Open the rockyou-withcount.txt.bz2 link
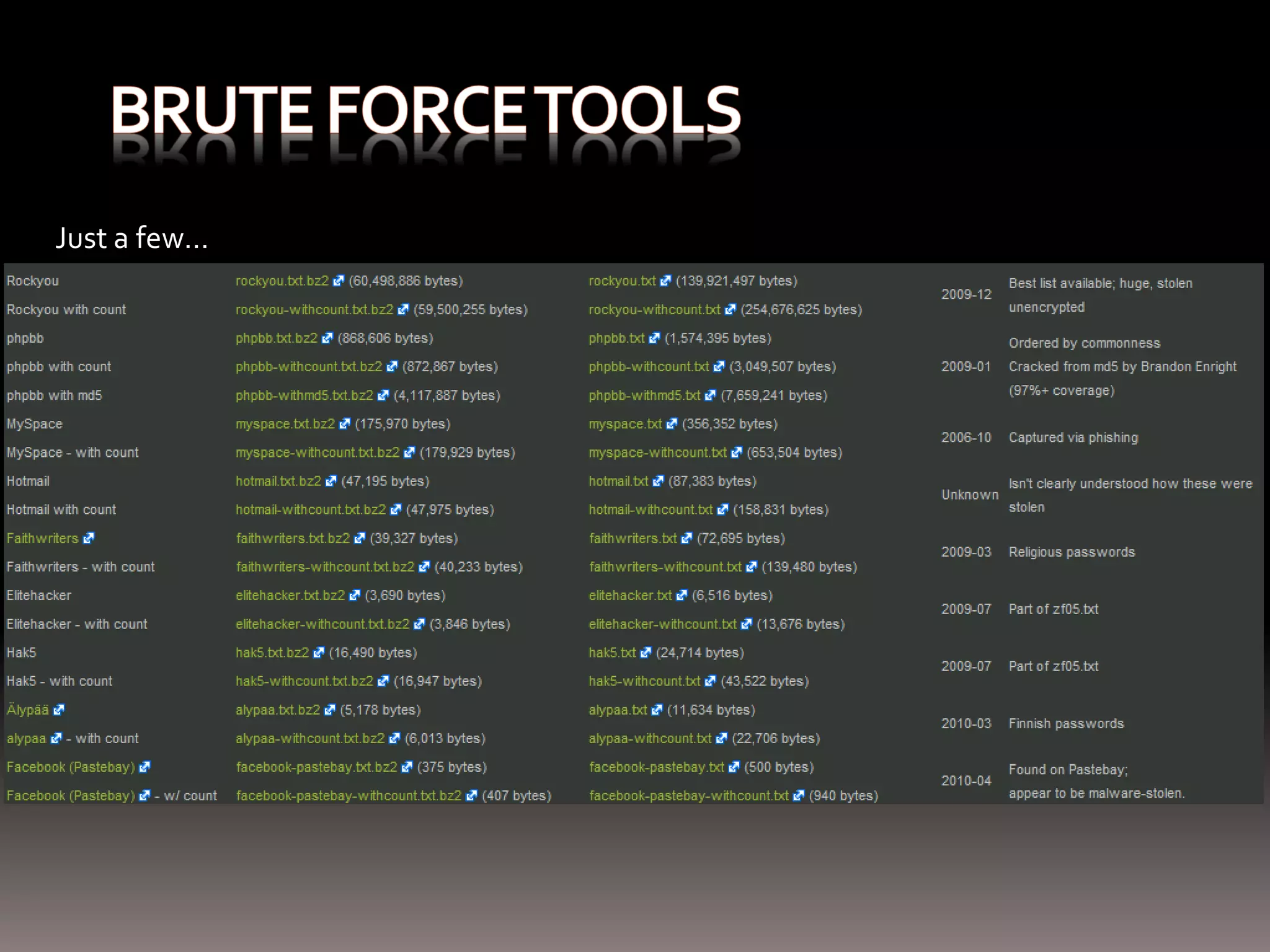The image size is (1270, 952). click(314, 310)
